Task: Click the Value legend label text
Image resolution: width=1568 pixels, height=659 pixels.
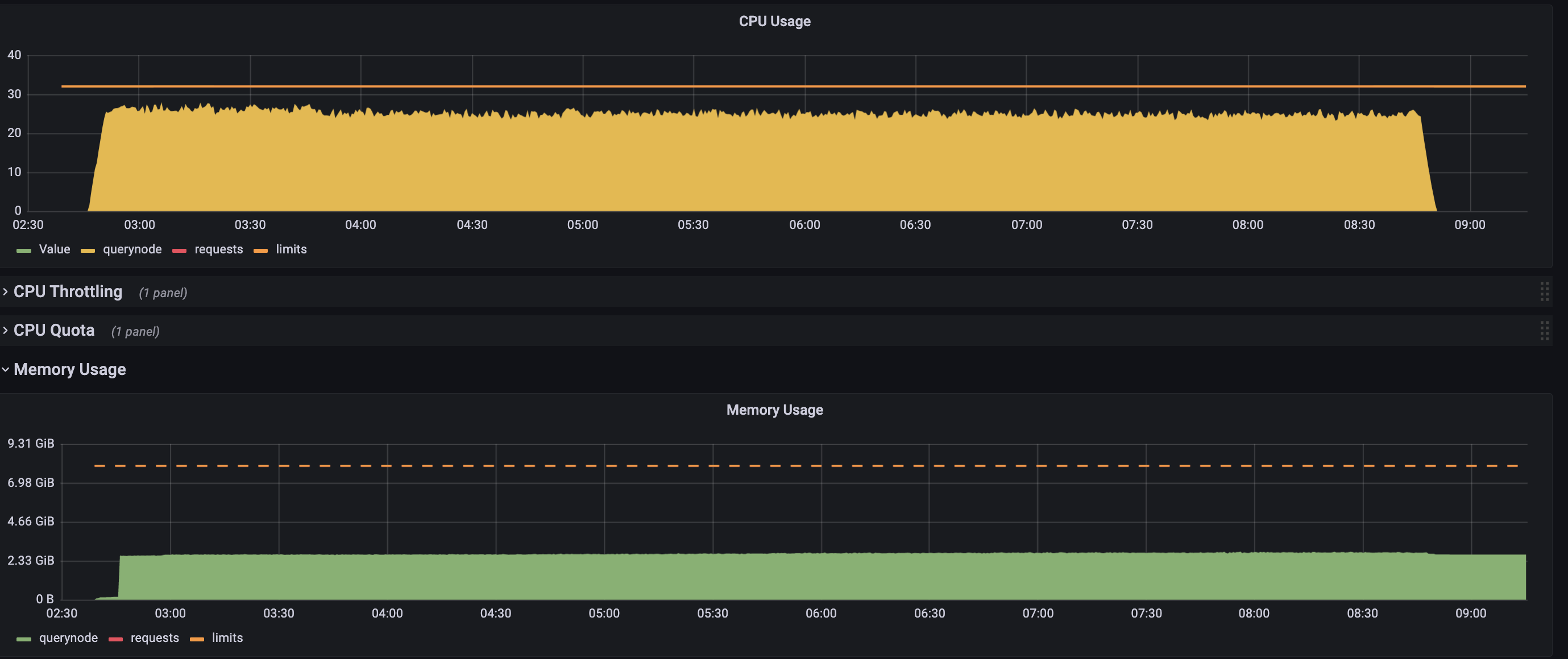Action: pos(55,249)
